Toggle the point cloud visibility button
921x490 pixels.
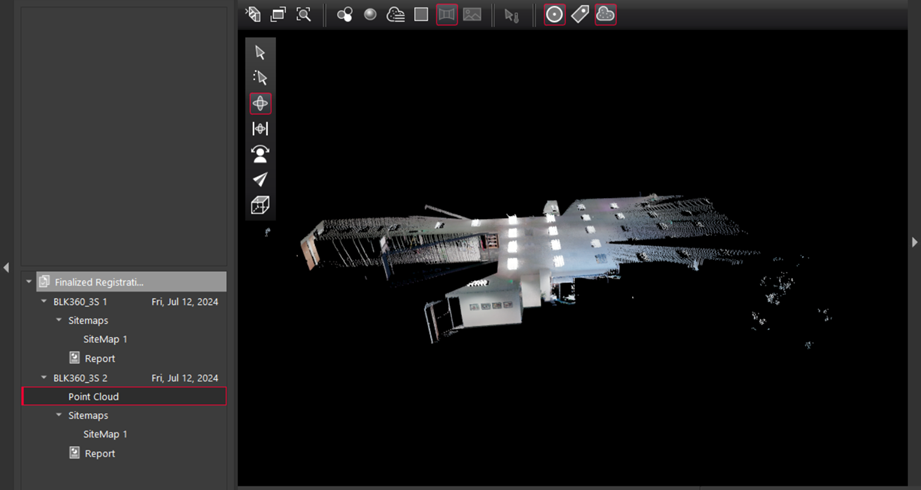605,15
